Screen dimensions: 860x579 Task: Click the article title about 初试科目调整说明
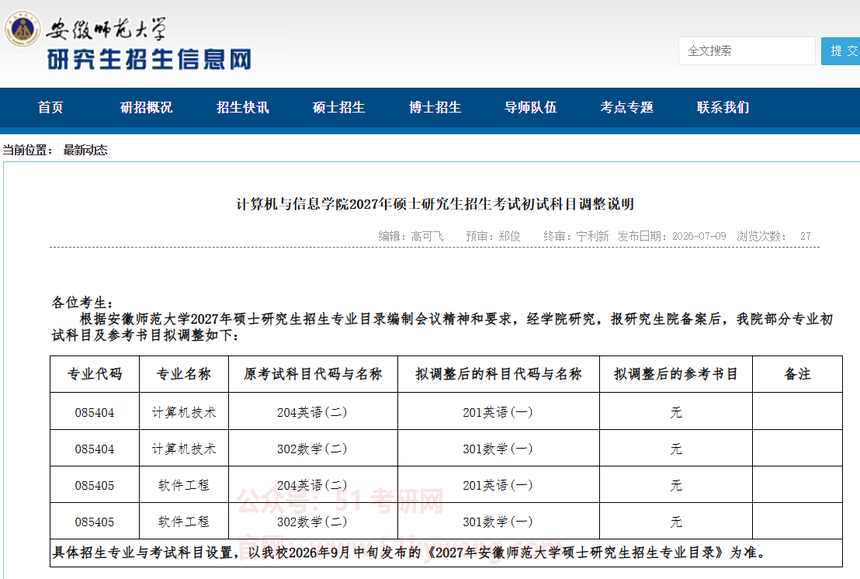pyautogui.click(x=435, y=204)
